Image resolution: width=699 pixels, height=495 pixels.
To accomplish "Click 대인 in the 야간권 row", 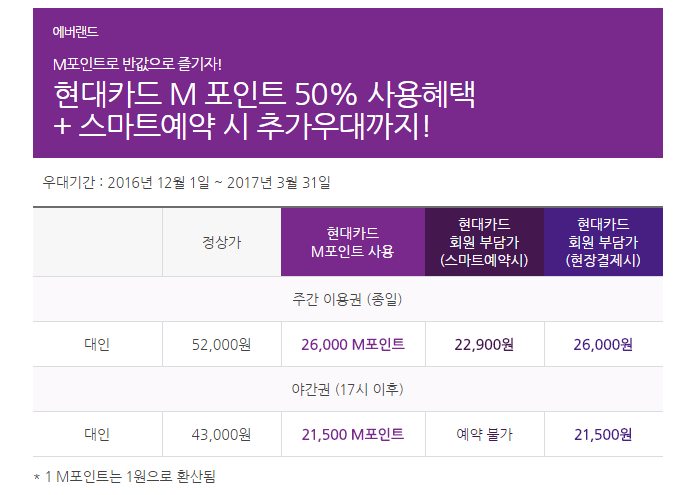I will coord(97,434).
